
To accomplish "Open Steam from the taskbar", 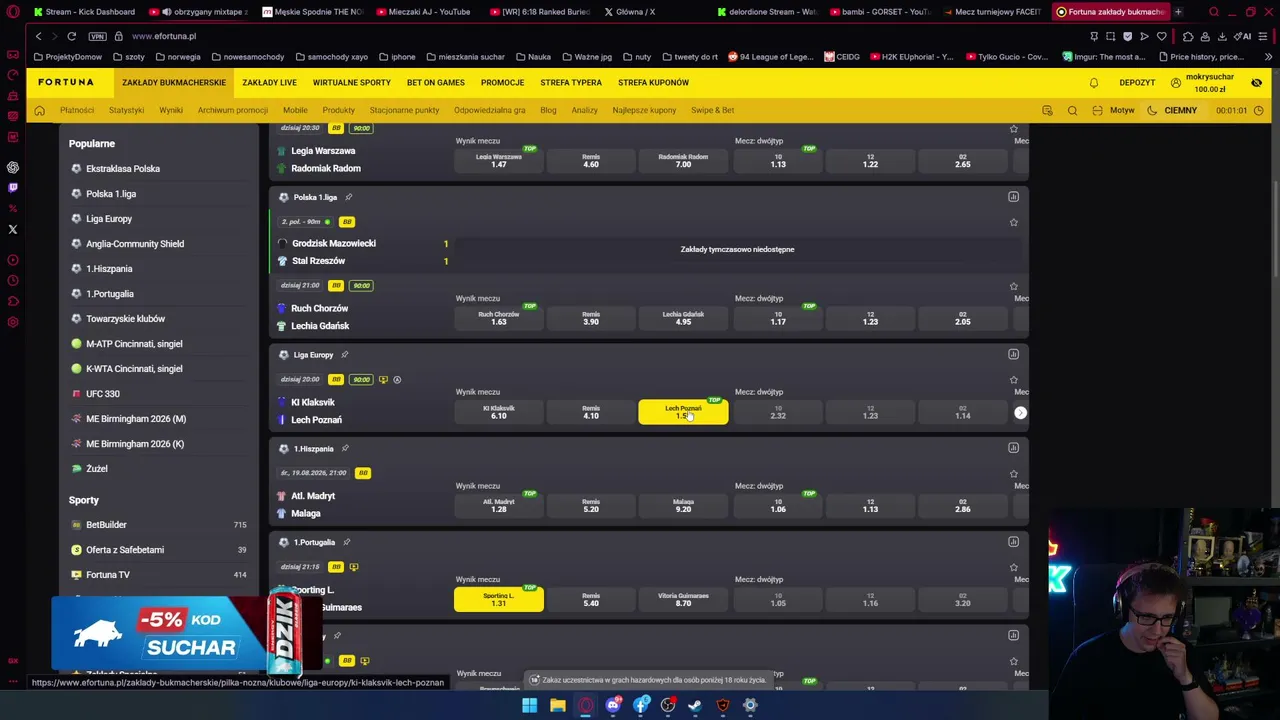I will 695,705.
